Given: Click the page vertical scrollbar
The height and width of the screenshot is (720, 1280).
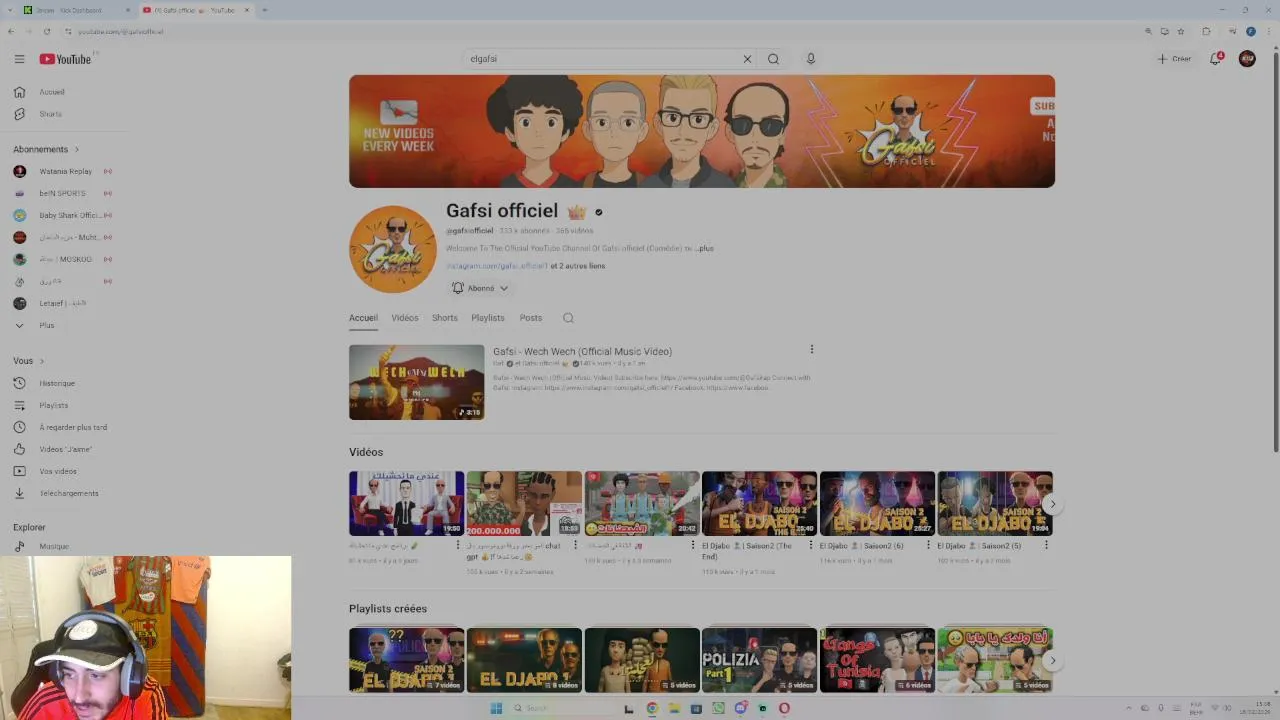Looking at the screenshot, I should click(1275, 250).
